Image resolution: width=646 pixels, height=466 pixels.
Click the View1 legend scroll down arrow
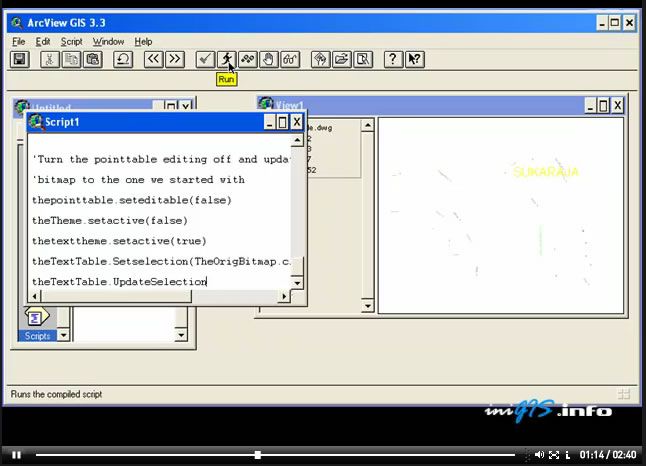367,306
